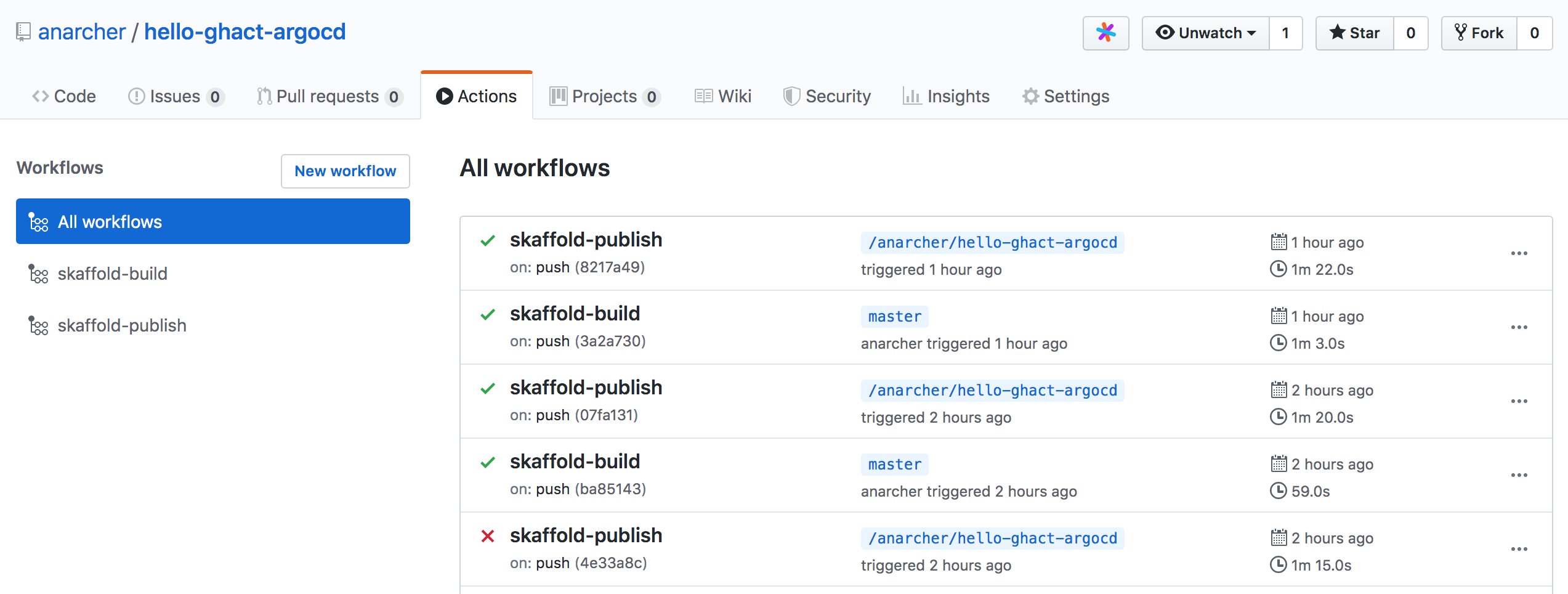Click the calendar icon on run ba85143
The height and width of the screenshot is (594, 1568).
click(1279, 464)
